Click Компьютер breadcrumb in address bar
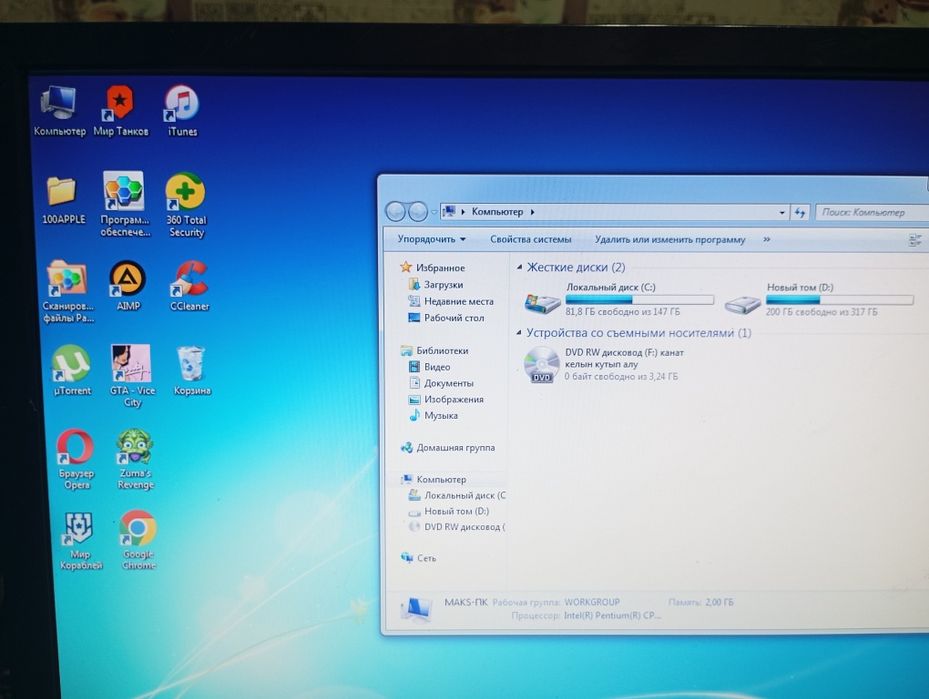 click(x=497, y=211)
